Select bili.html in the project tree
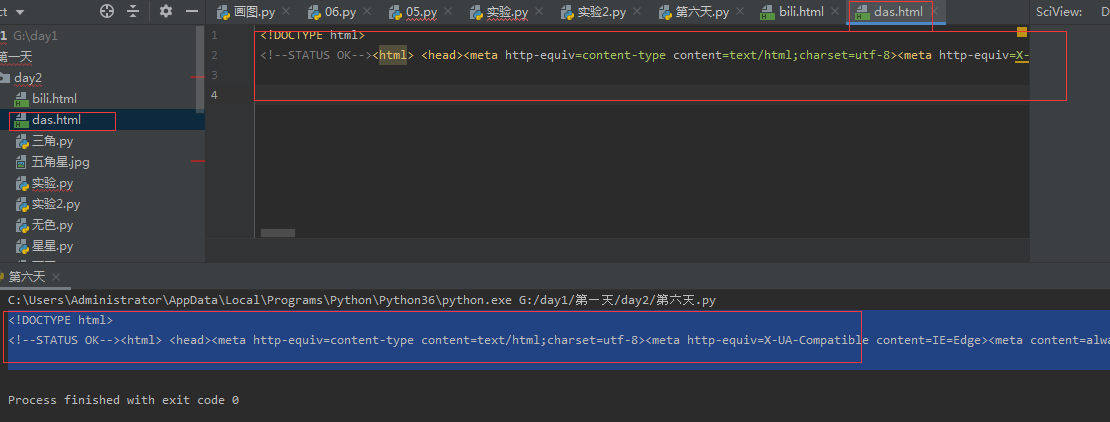Viewport: 1110px width, 422px height. [x=54, y=99]
